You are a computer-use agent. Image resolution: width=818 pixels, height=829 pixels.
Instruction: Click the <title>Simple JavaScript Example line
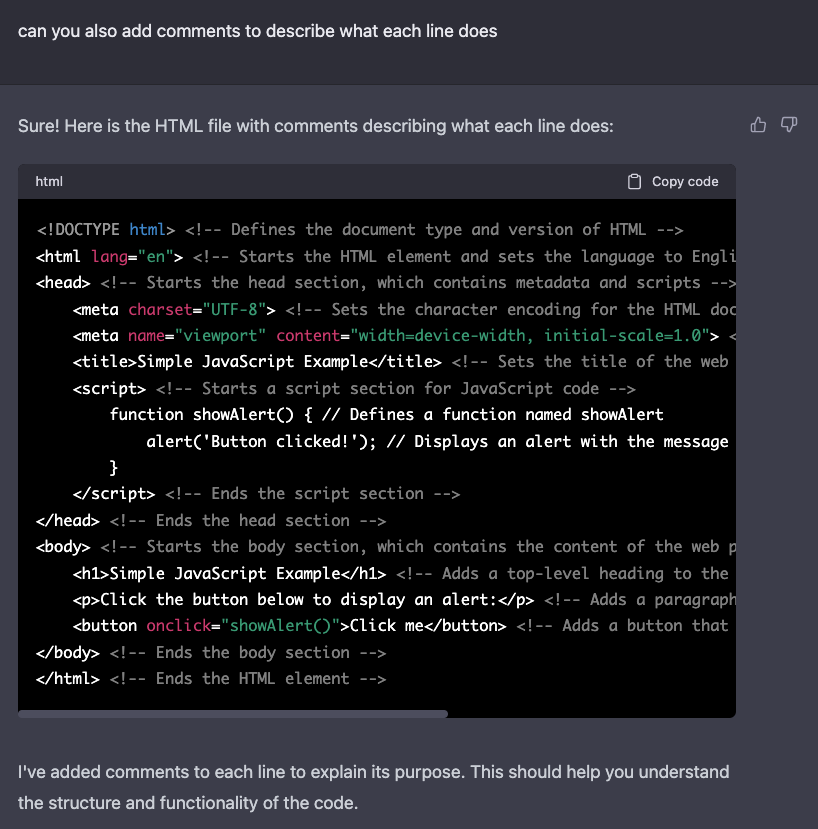[401, 362]
